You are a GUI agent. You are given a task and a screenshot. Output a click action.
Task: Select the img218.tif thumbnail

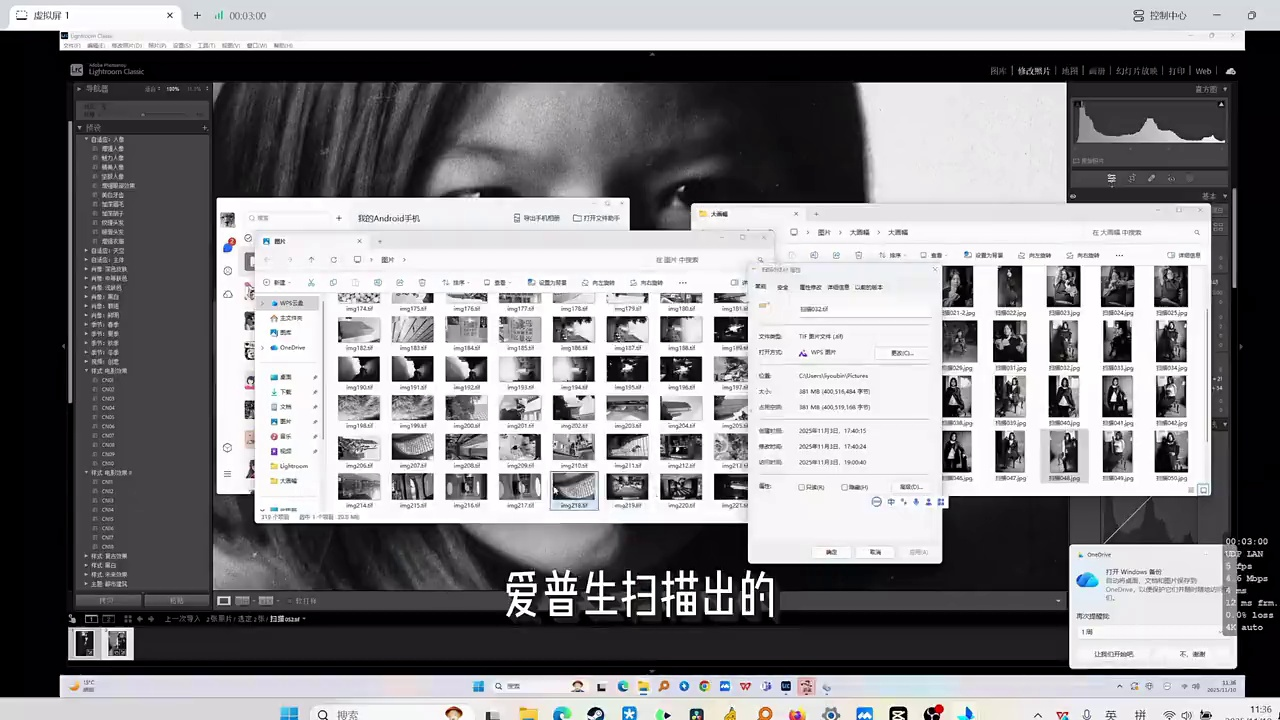[574, 489]
